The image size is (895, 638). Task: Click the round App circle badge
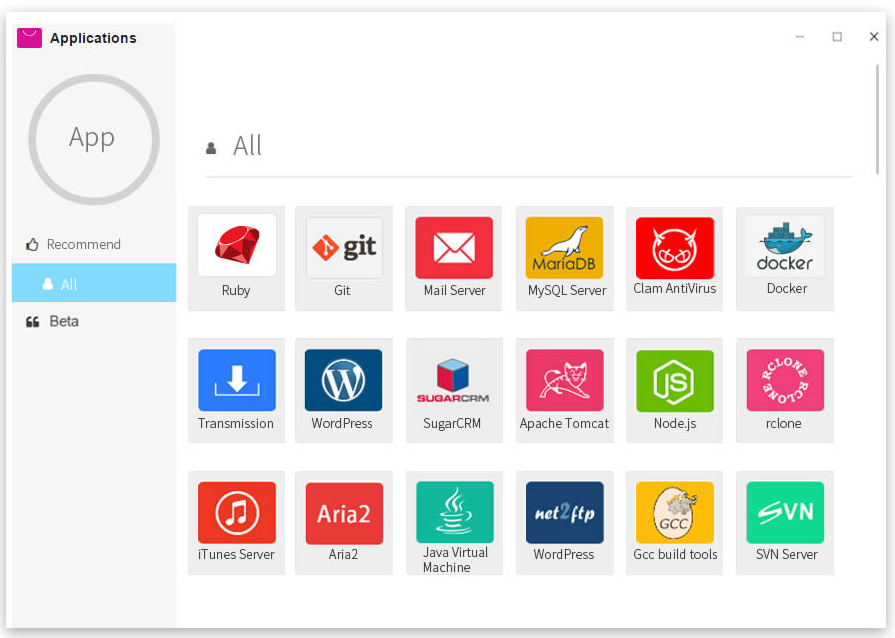coord(94,139)
